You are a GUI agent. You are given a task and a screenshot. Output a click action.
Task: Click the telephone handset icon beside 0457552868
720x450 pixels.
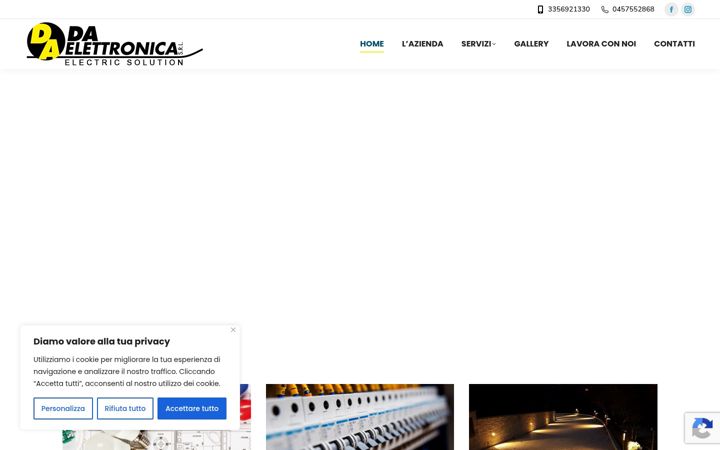tap(605, 9)
